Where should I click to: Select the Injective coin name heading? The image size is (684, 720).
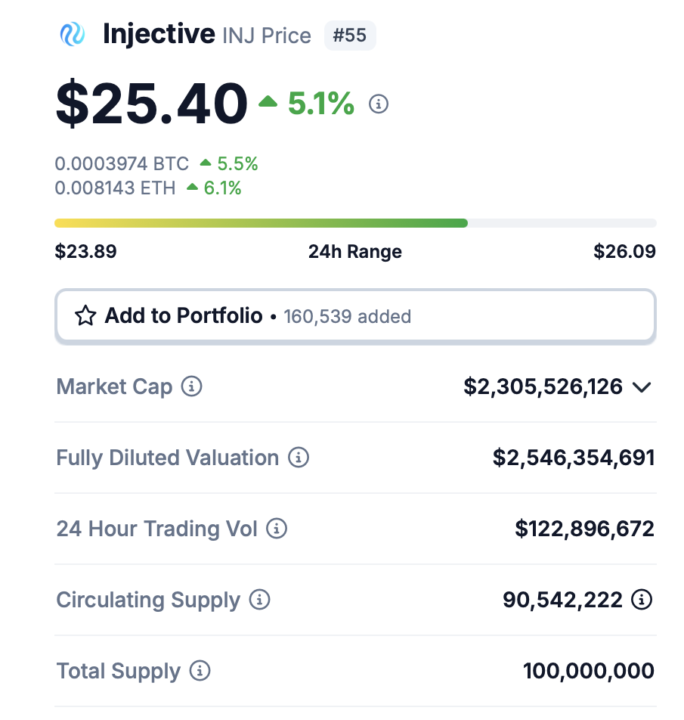tap(159, 34)
